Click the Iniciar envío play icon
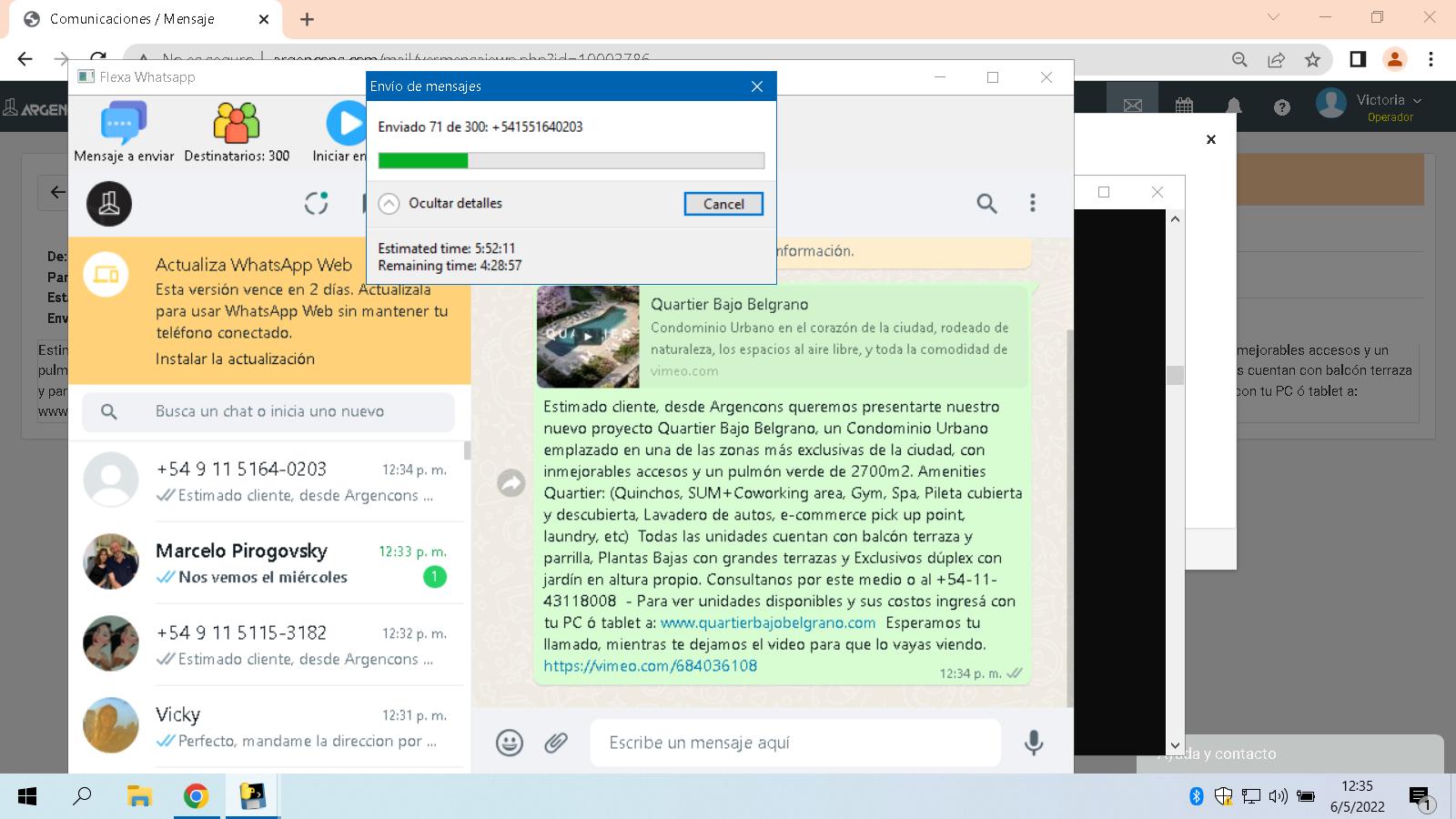Viewport: 1456px width, 819px height. pyautogui.click(x=346, y=123)
